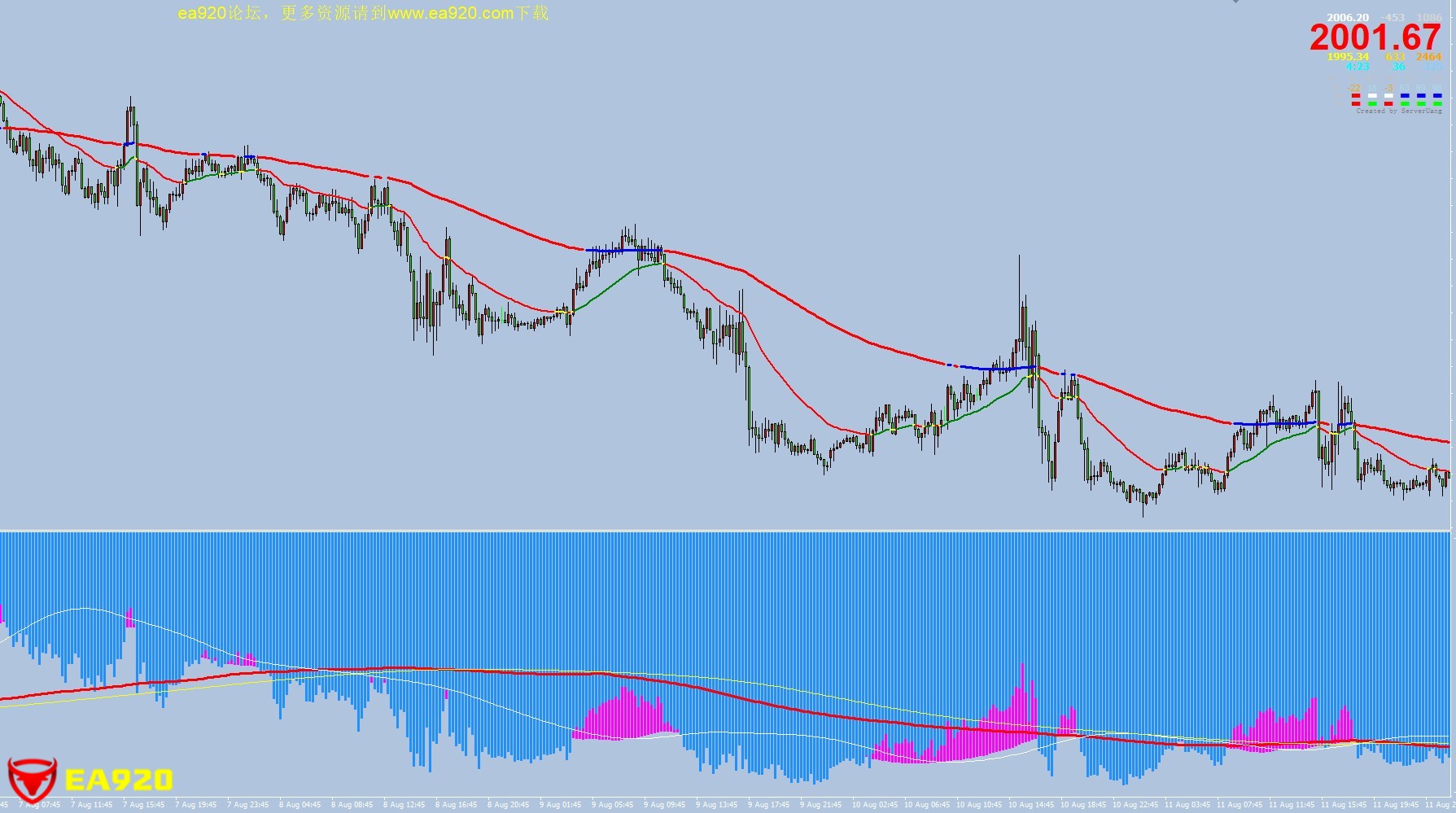Viewport: 1456px width, 813px height.
Task: Click the cyan 4:23 candle timer
Action: click(x=1358, y=67)
